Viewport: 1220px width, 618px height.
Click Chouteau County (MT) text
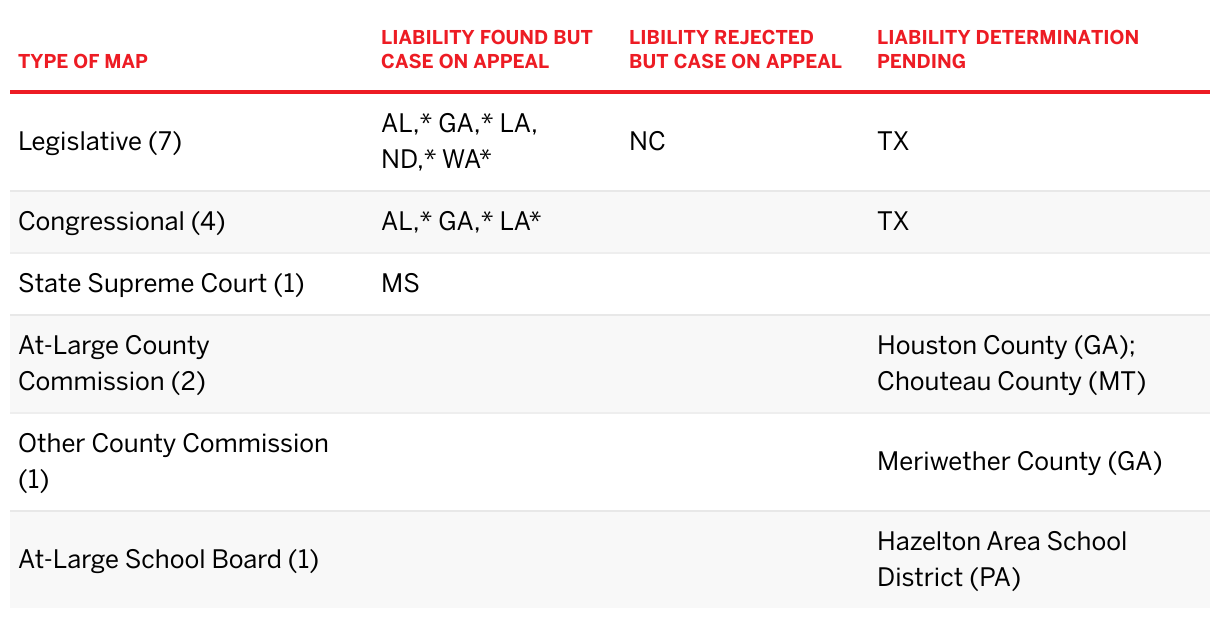pos(1011,381)
